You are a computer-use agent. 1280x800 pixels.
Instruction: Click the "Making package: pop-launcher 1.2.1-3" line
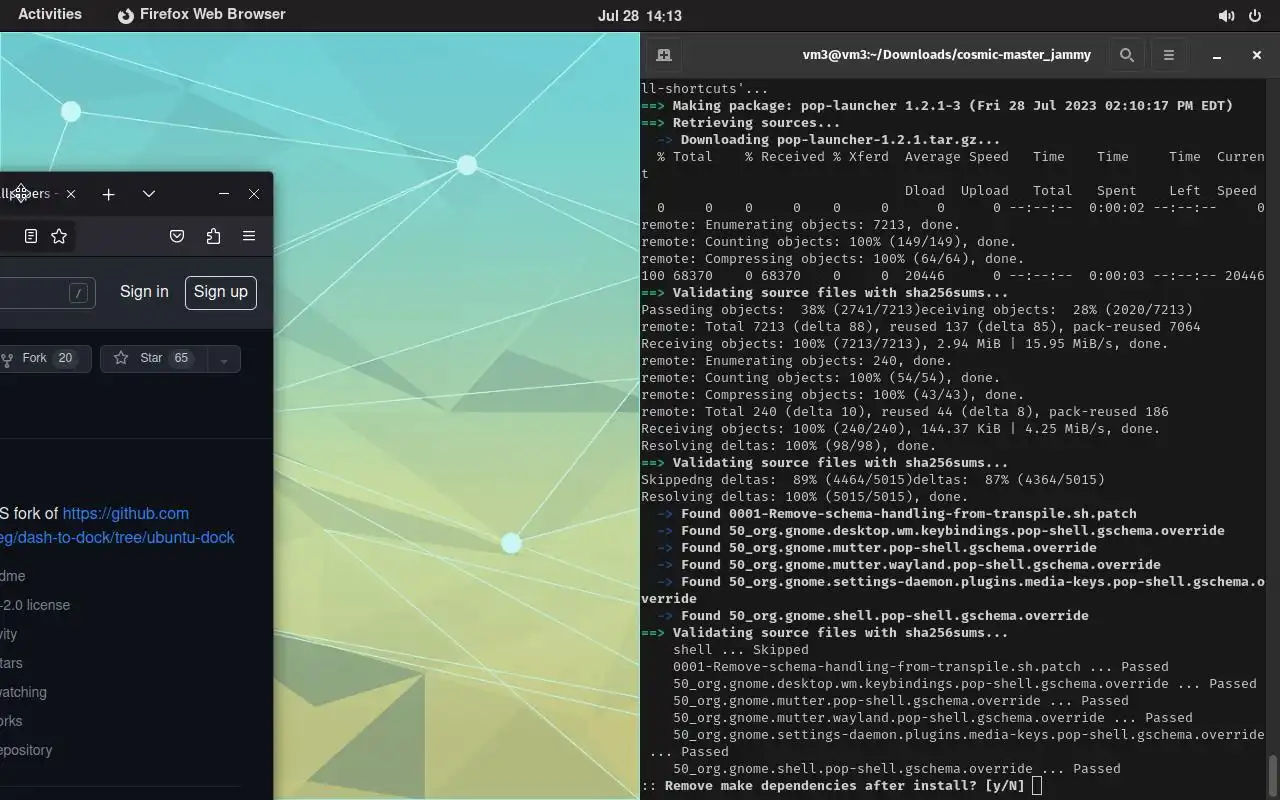click(x=937, y=105)
